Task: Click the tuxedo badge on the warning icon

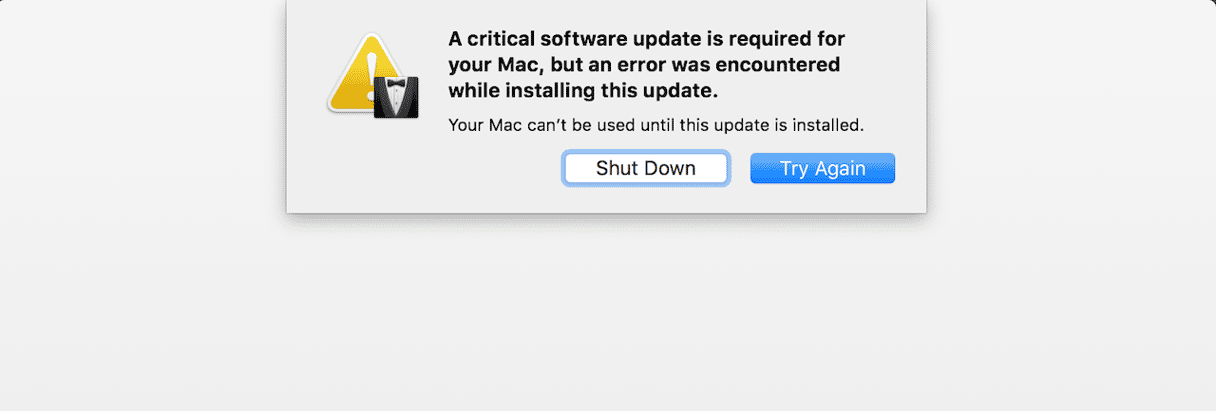Action: (396, 98)
